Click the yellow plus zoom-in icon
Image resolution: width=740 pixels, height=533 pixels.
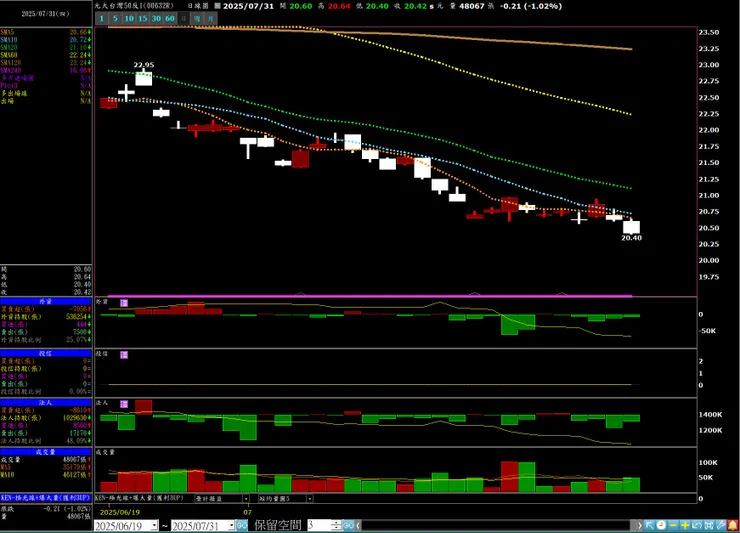685,525
